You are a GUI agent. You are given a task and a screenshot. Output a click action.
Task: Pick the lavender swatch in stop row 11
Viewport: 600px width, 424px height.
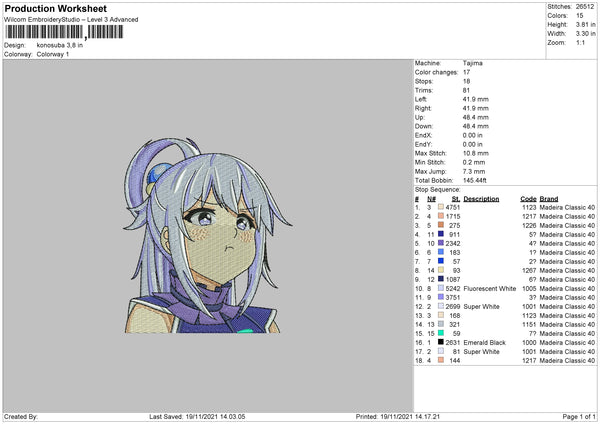coord(441,297)
